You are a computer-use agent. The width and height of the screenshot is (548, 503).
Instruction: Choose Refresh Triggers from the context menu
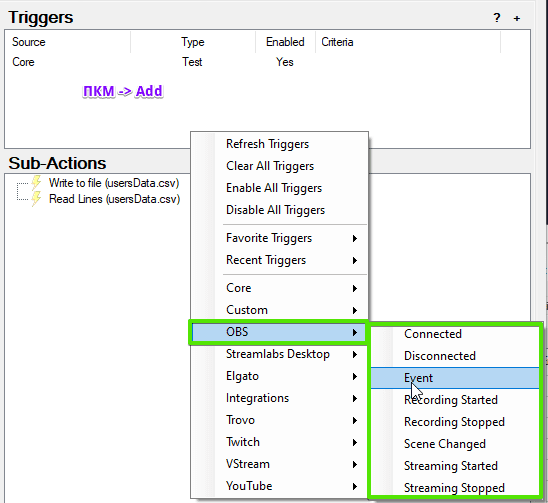(279, 144)
